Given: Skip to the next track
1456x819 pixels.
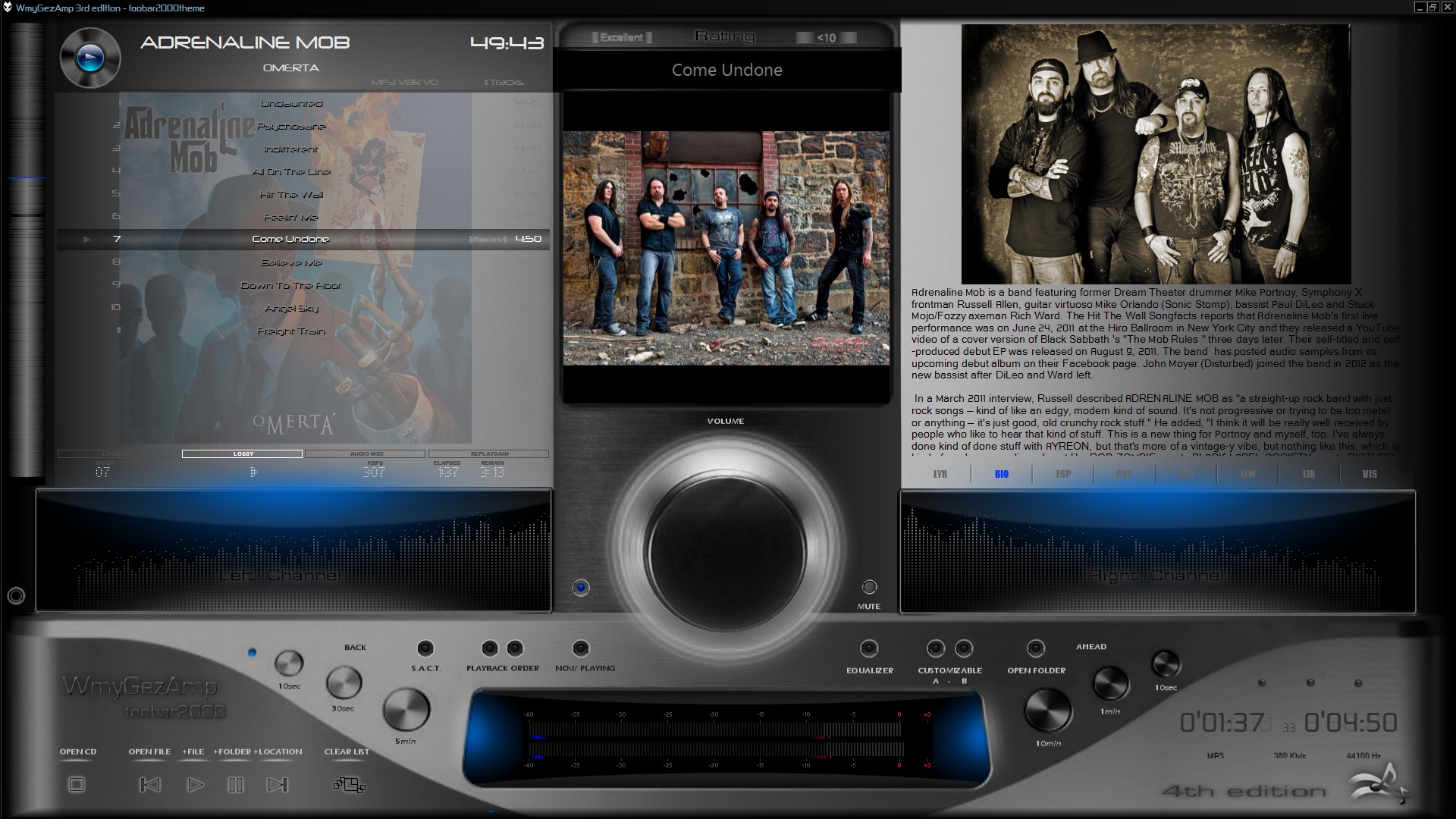Looking at the screenshot, I should click(278, 784).
